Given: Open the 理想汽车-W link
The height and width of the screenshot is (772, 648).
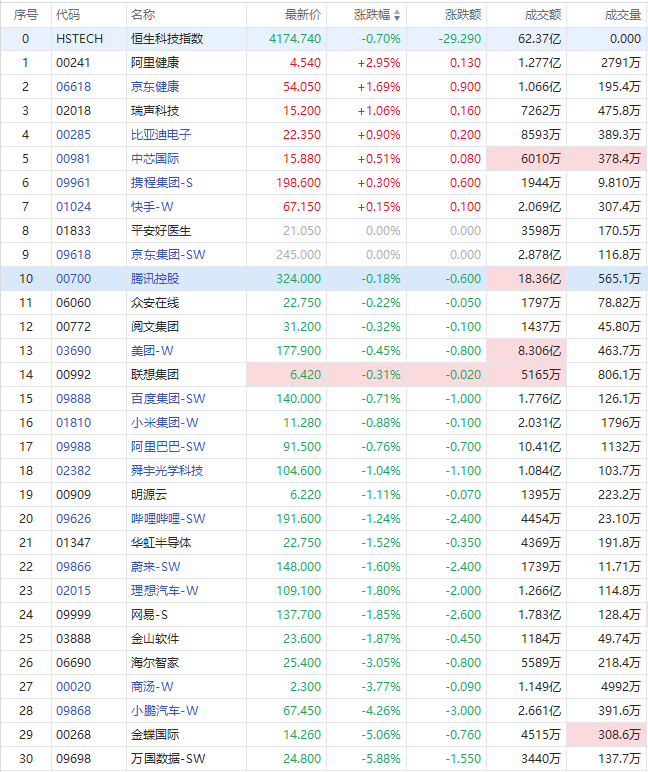Looking at the screenshot, I should point(164,591).
